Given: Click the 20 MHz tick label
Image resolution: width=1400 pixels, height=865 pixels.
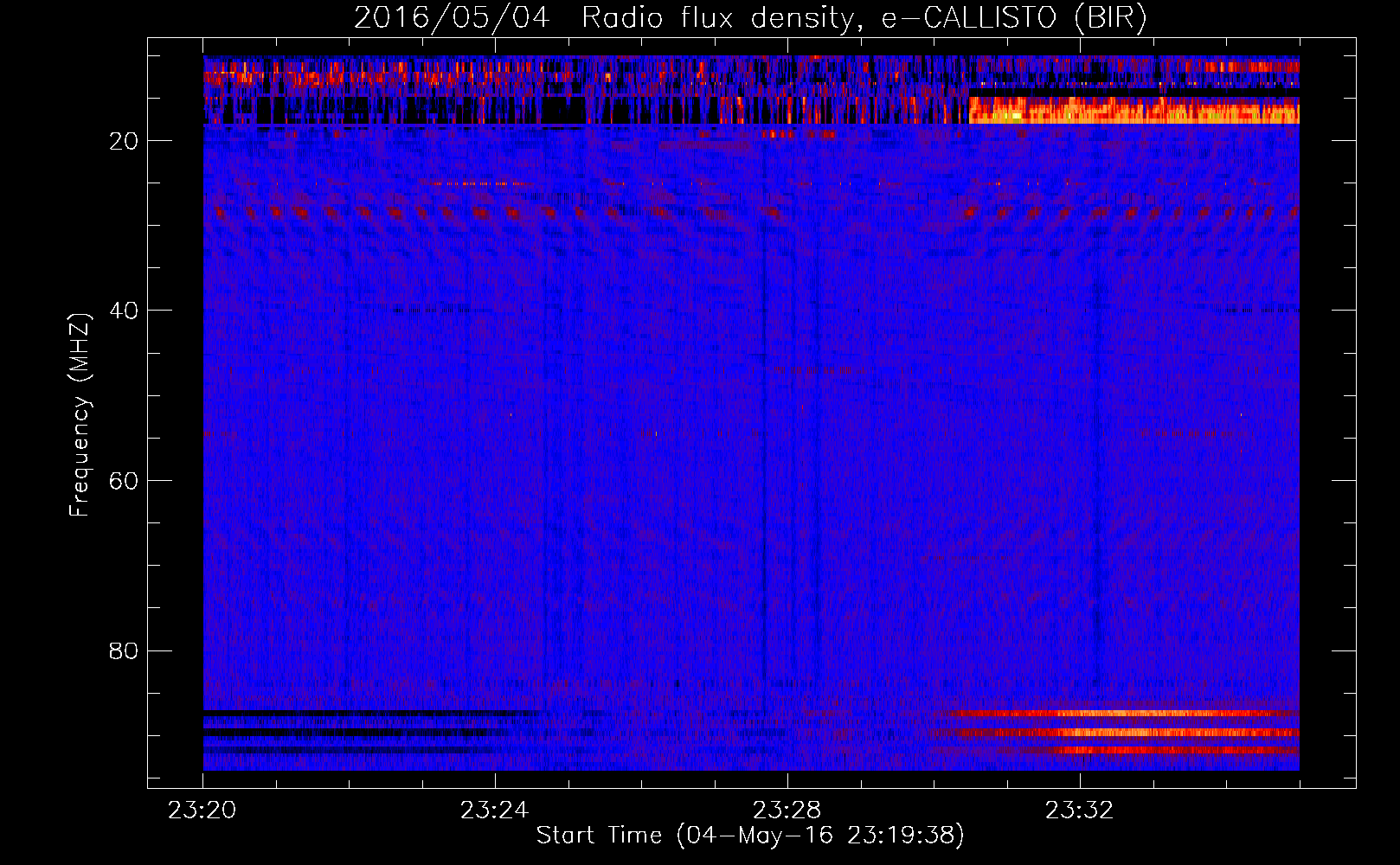Looking at the screenshot, I should 125,141.
